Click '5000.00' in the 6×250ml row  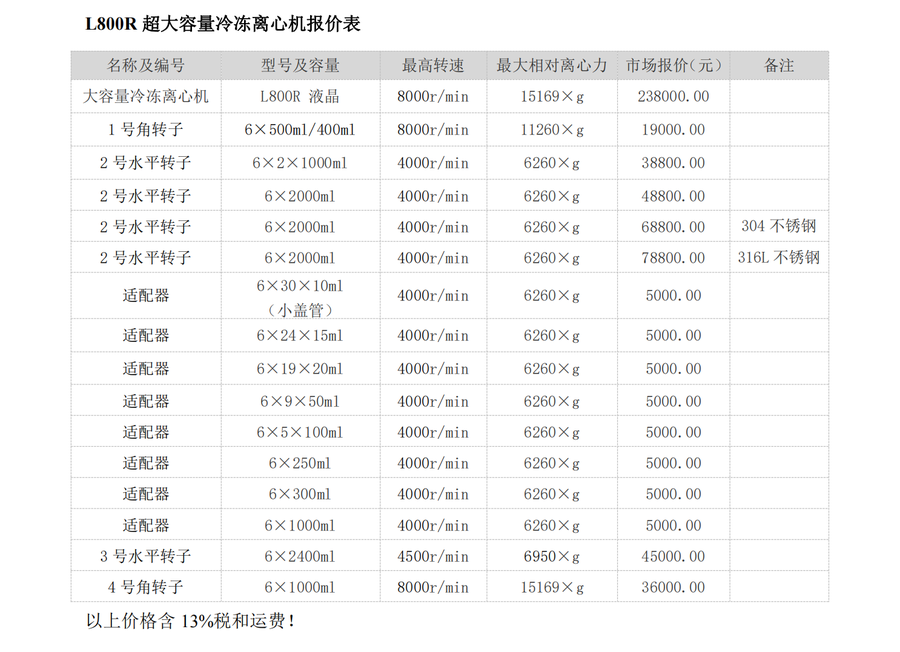coord(673,463)
